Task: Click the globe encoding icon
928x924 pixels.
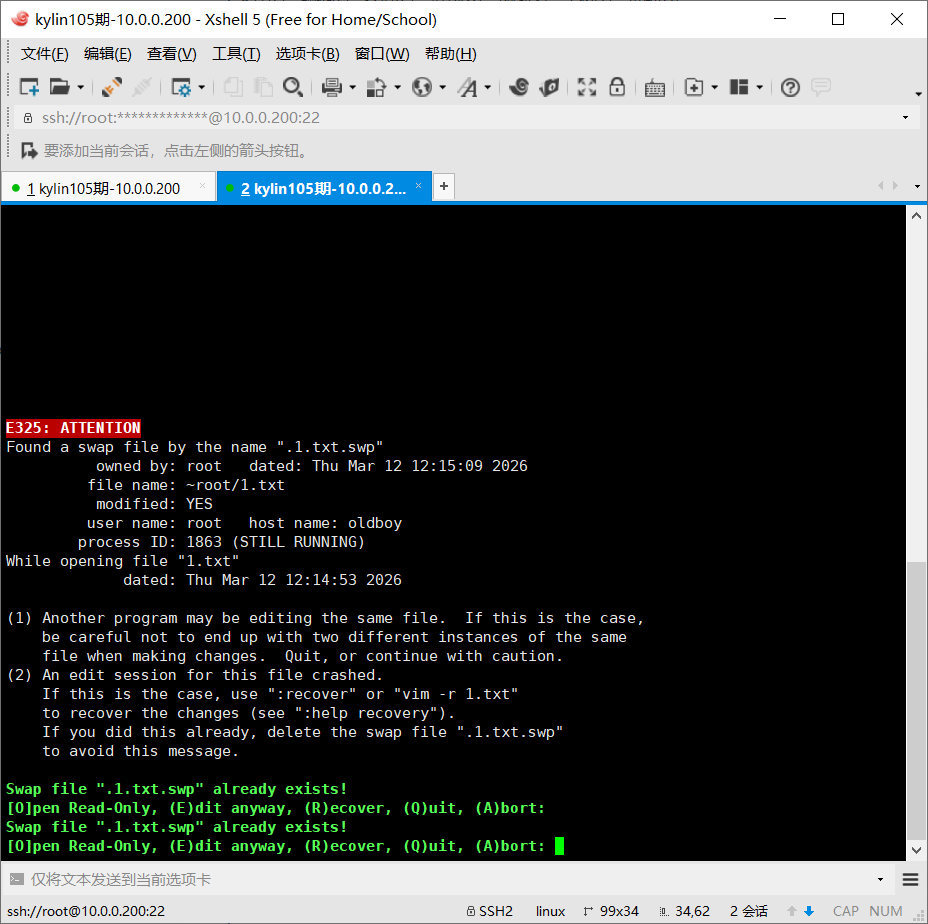Action: tap(422, 88)
